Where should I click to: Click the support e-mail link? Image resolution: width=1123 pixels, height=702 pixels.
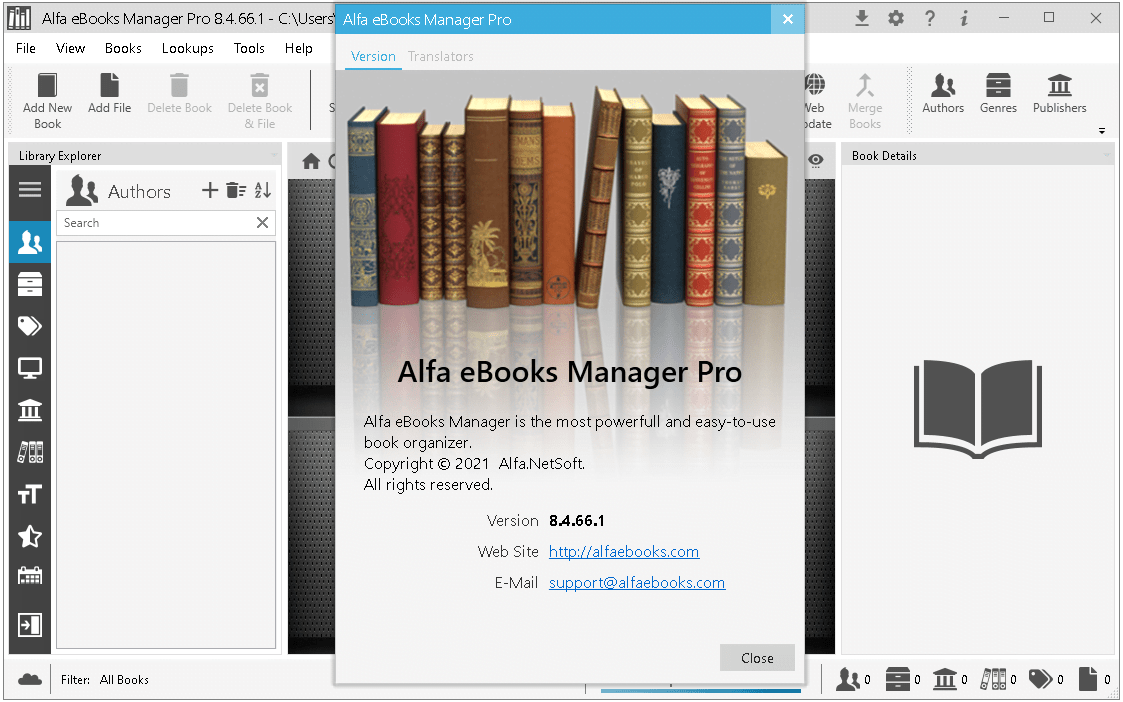tap(637, 582)
